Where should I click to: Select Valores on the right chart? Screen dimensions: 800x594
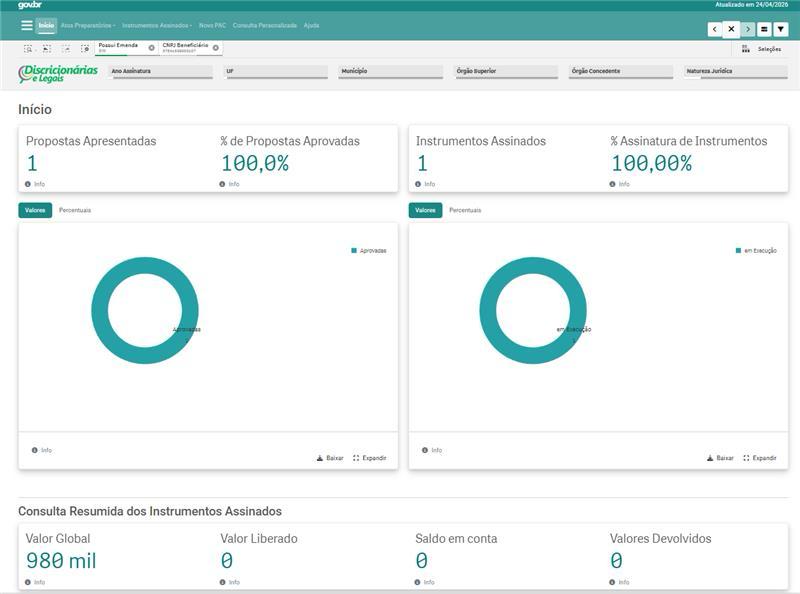coord(425,210)
